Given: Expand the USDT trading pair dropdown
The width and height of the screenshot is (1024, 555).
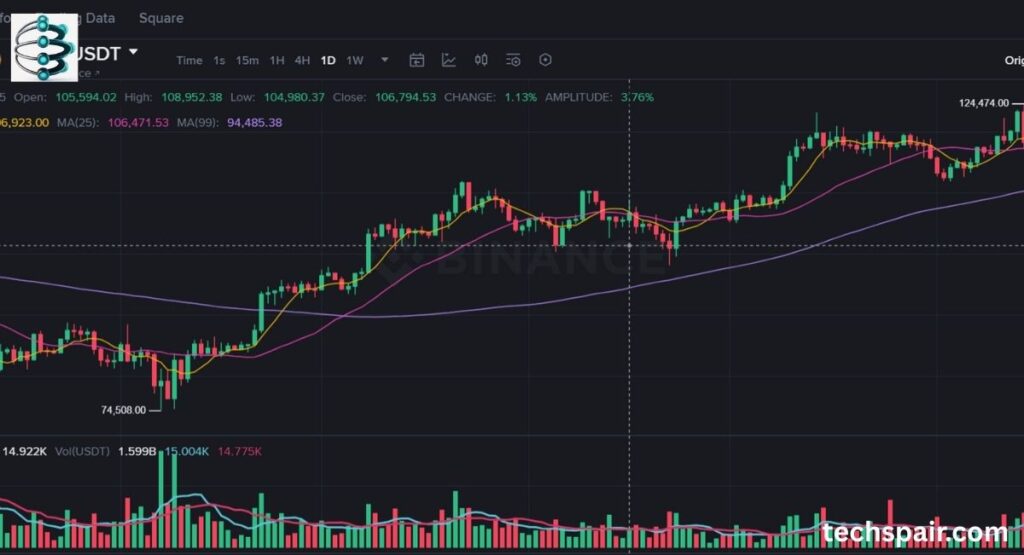Looking at the screenshot, I should coord(133,51).
